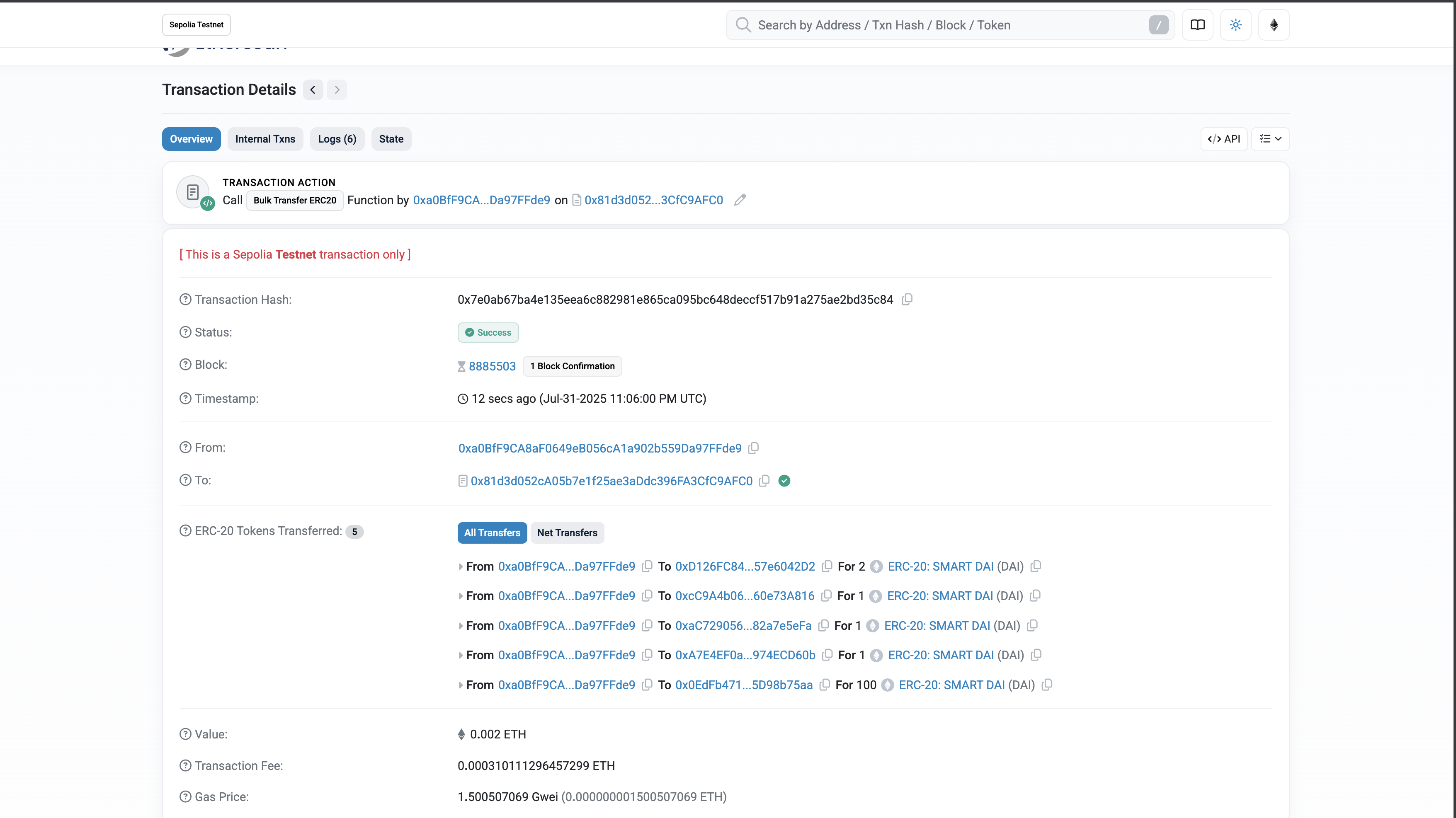Open the Etherscan documentation book icon
1456x818 pixels.
tap(1198, 24)
